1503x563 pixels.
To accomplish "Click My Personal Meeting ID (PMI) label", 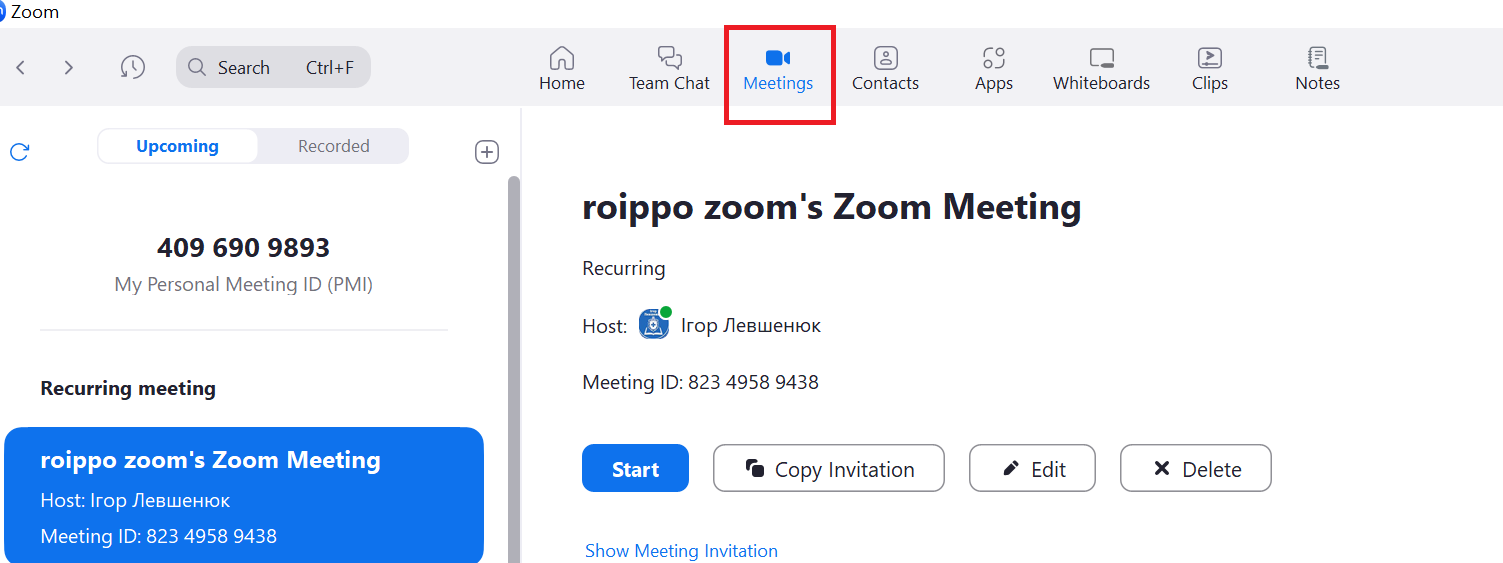I will point(243,285).
